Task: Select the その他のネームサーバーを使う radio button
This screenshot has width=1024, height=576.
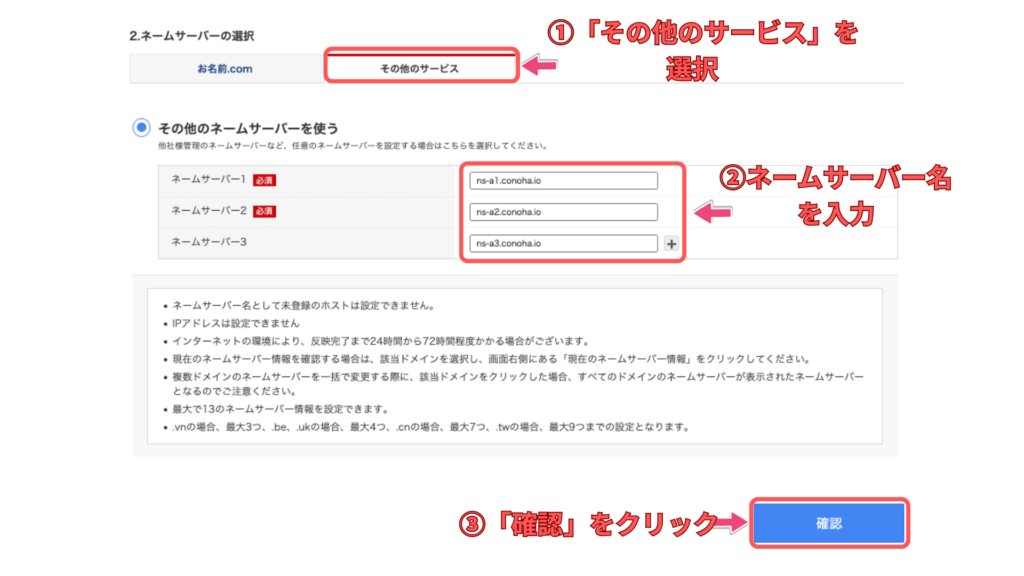Action: 142,128
